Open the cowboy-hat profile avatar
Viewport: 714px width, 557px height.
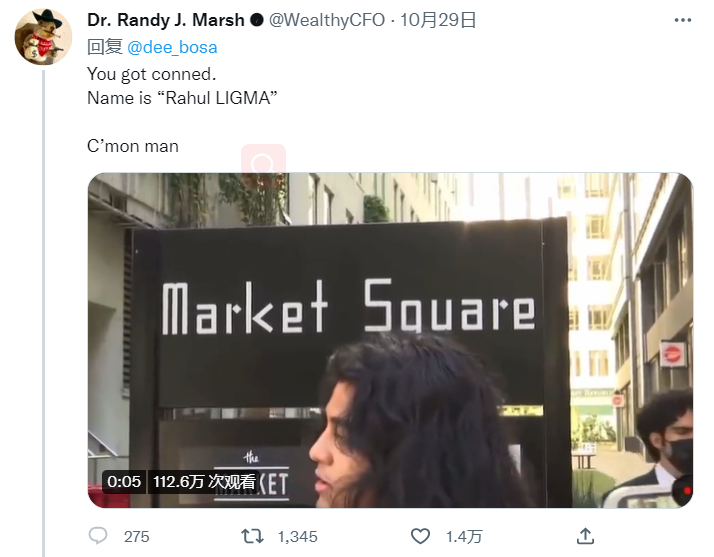click(x=43, y=37)
